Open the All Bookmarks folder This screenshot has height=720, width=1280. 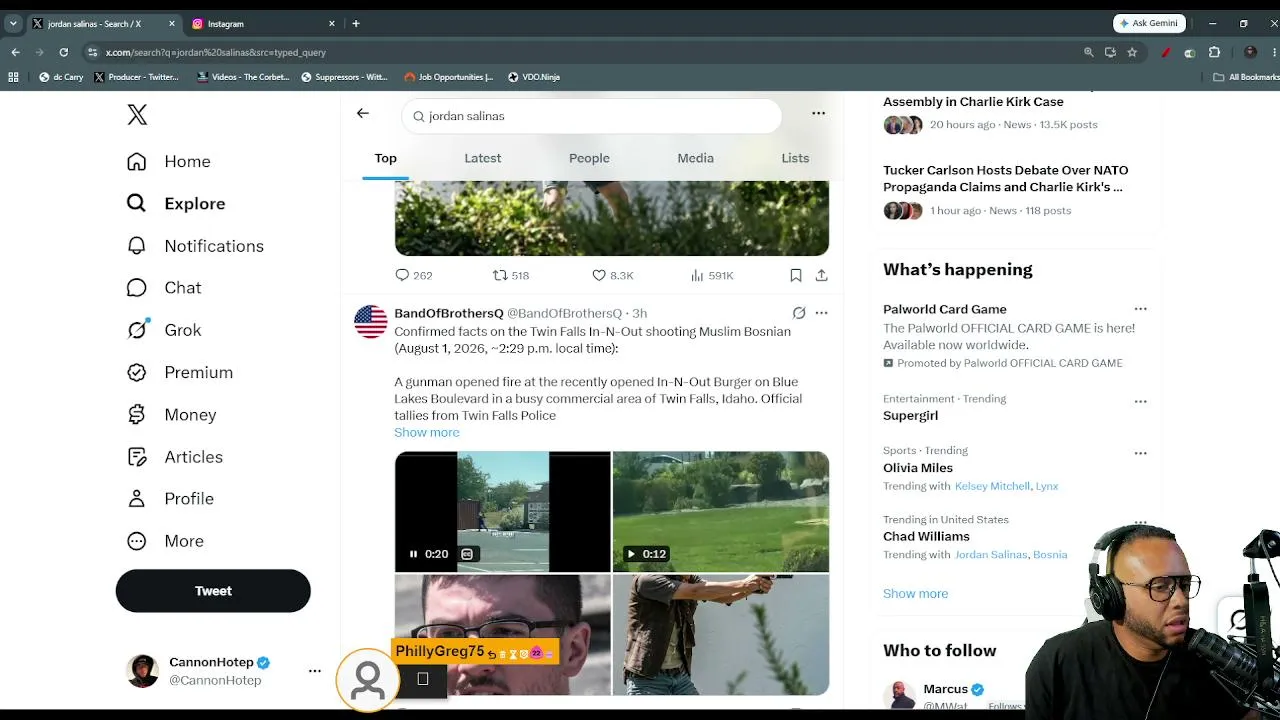(x=1245, y=77)
